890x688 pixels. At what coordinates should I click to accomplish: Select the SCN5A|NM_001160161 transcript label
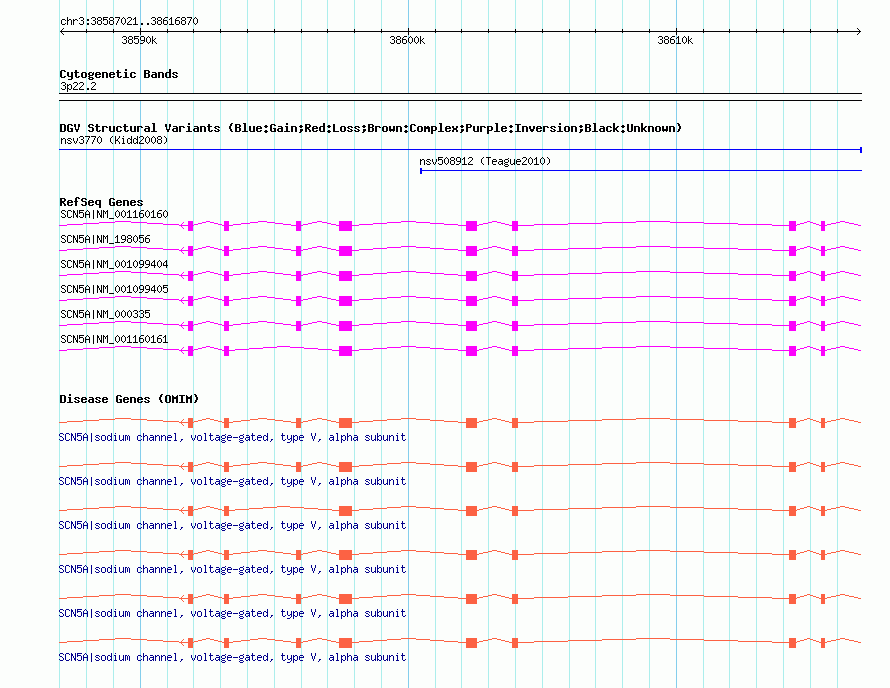[114, 339]
